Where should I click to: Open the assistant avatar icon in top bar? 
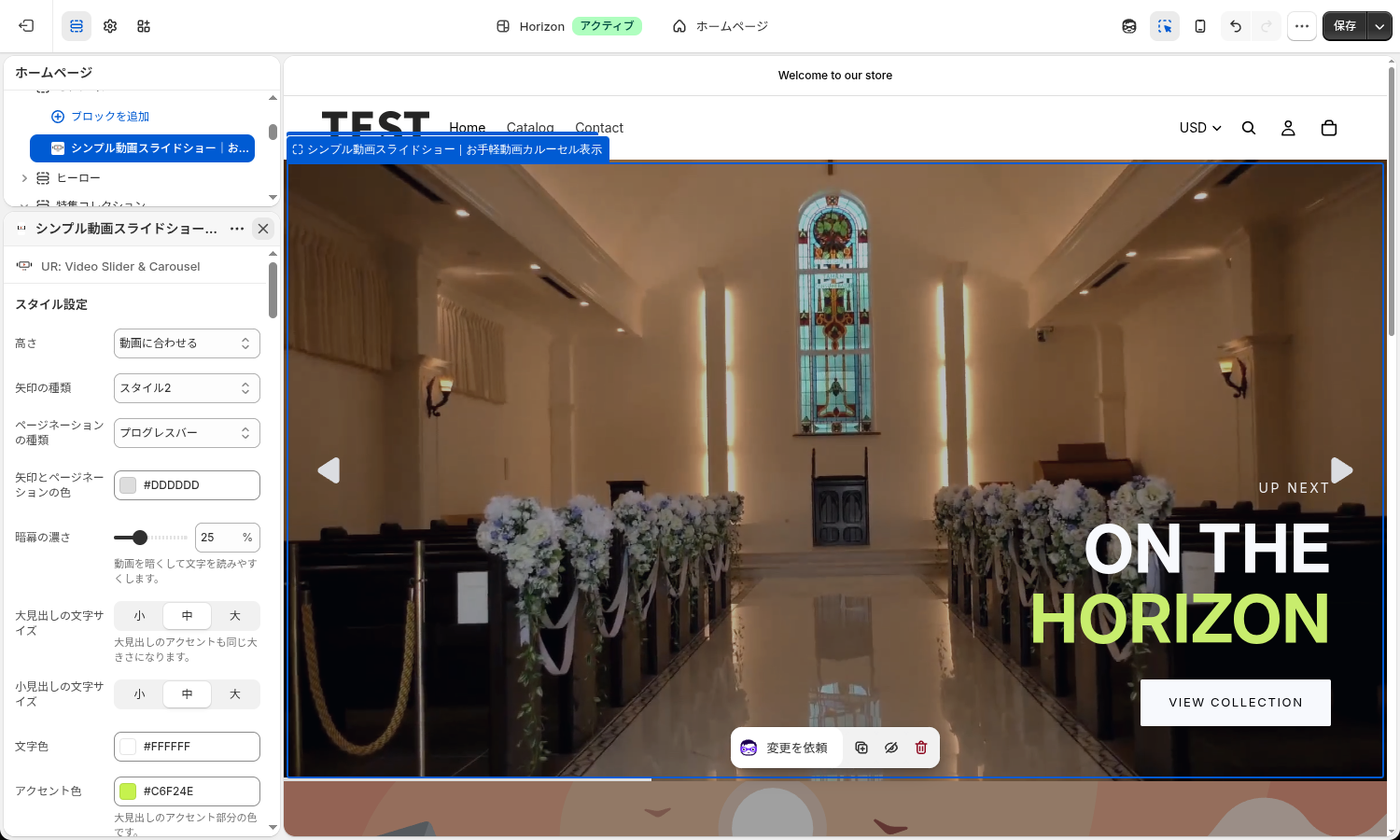(x=1129, y=26)
